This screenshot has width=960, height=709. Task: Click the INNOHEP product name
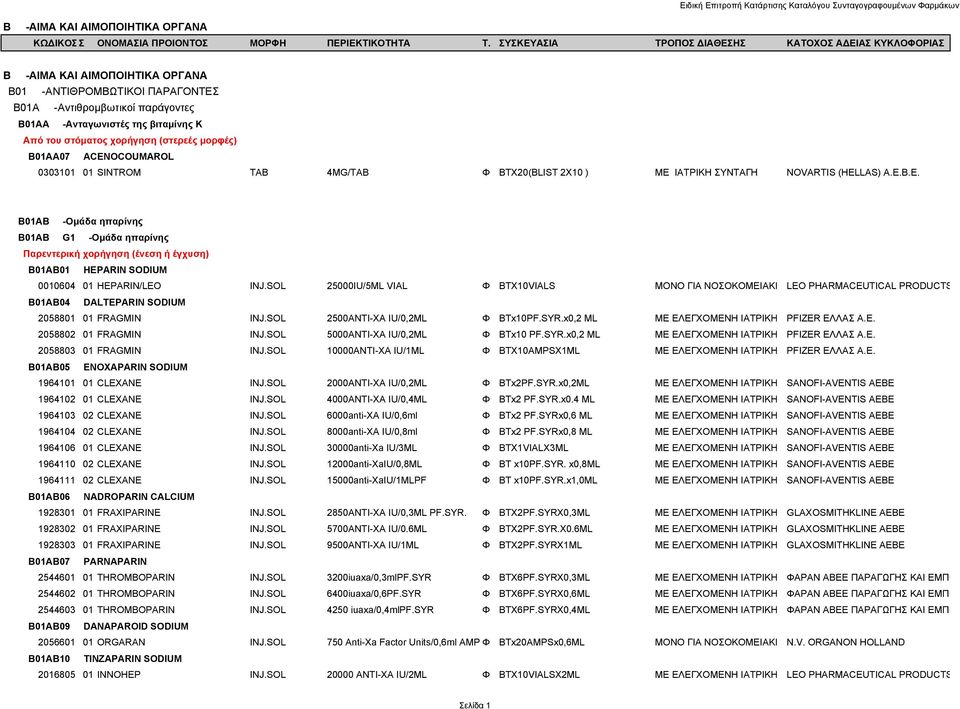119,675
